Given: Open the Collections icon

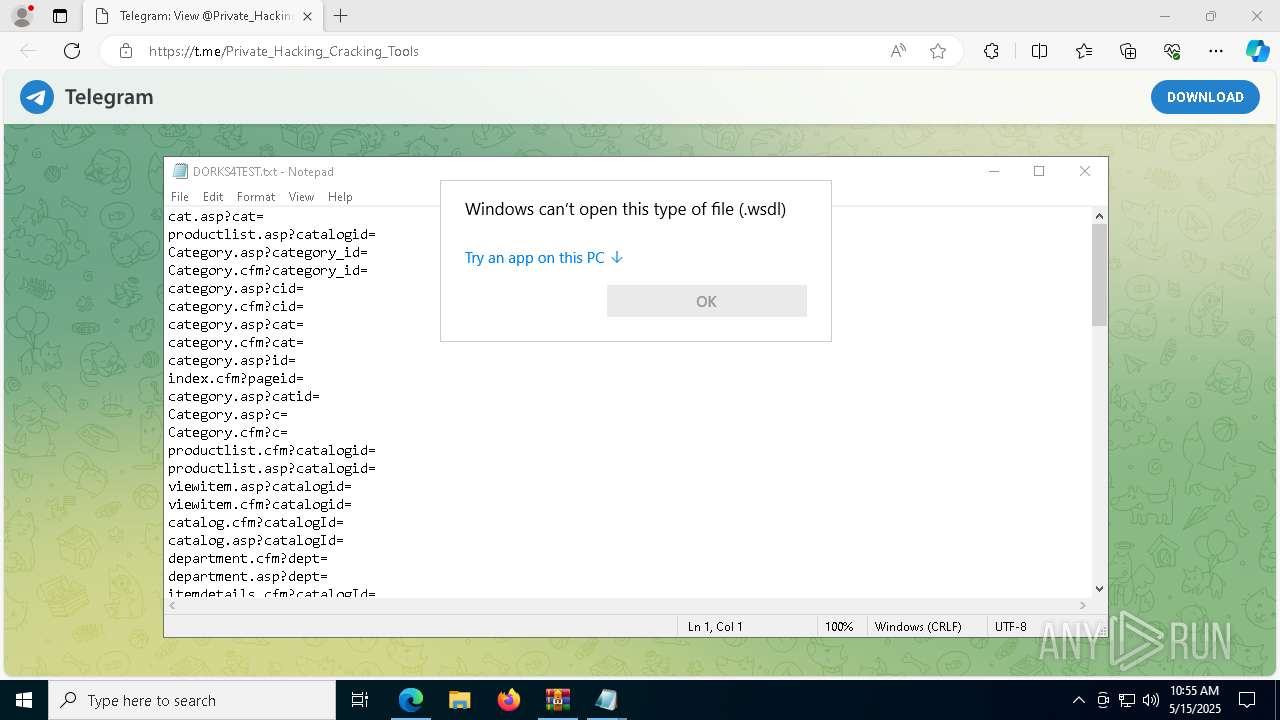Looking at the screenshot, I should (x=1128, y=51).
